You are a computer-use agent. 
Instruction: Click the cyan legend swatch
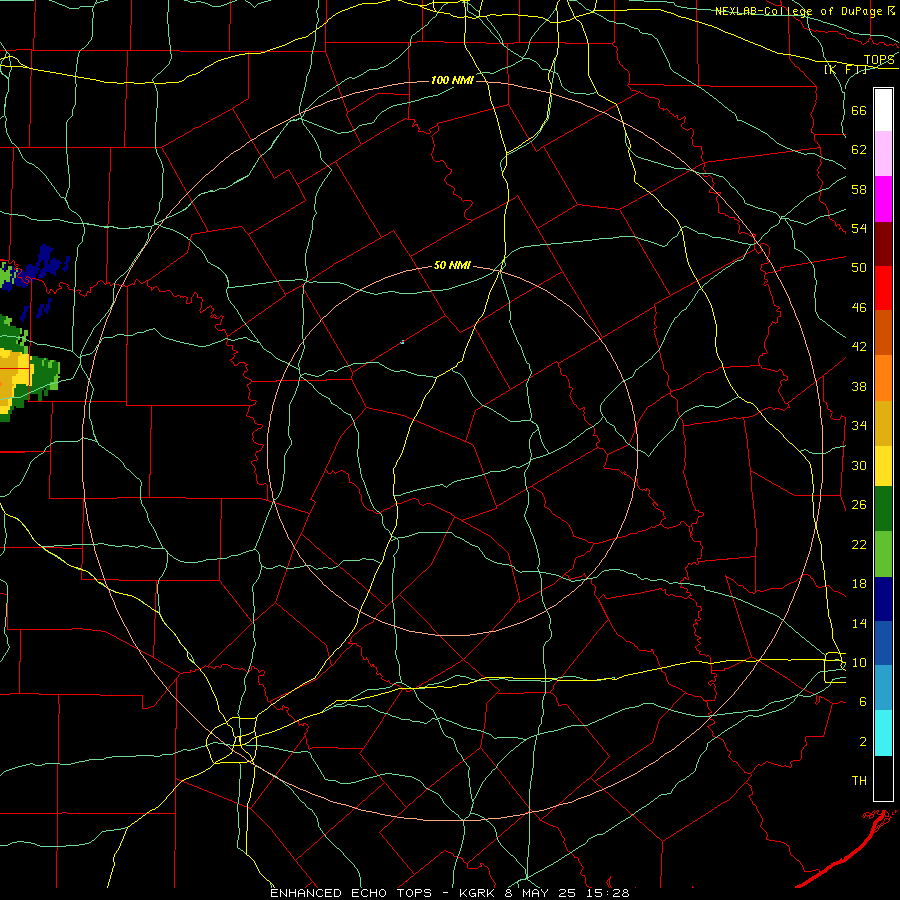pyautogui.click(x=883, y=733)
